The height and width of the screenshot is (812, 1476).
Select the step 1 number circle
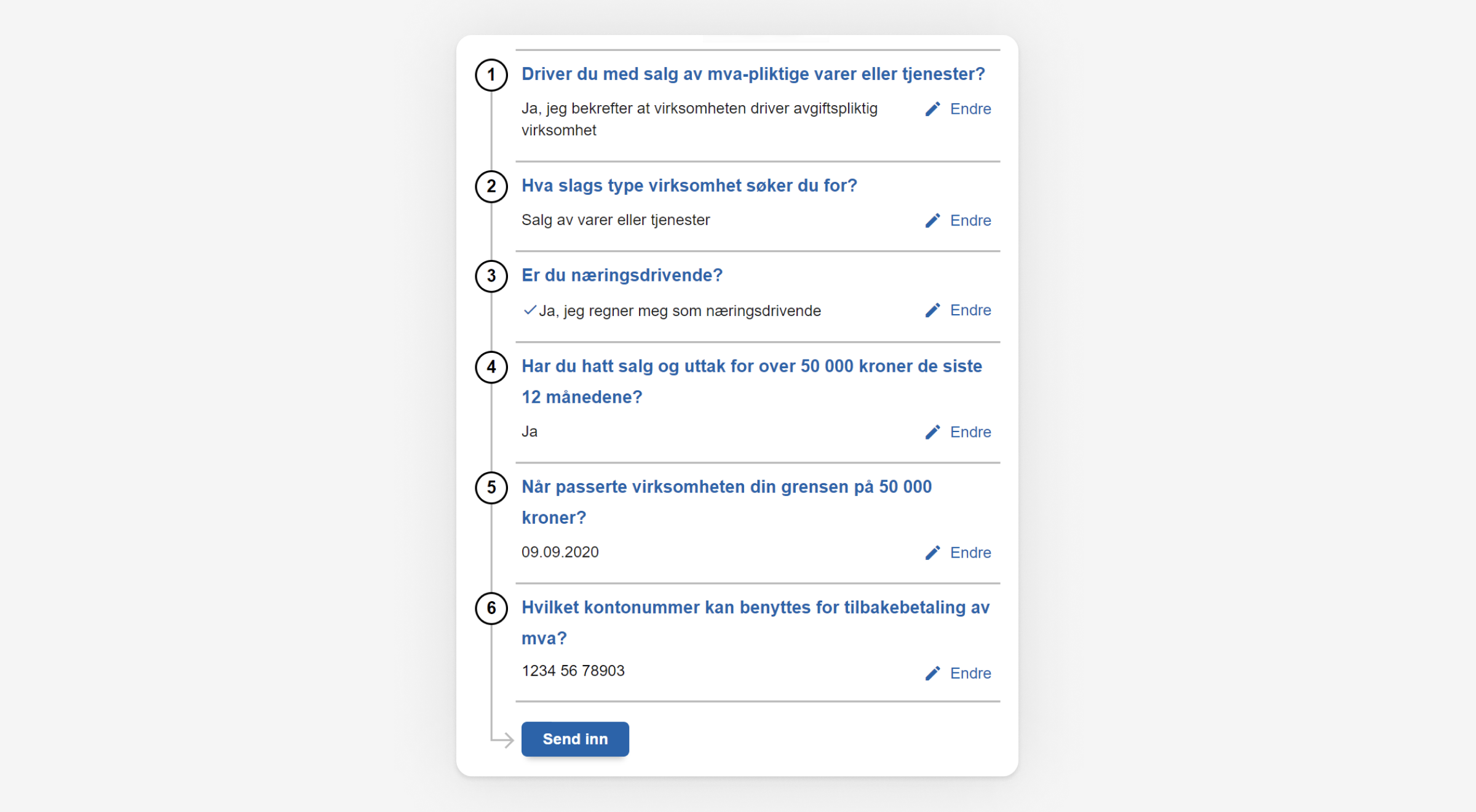(x=491, y=74)
